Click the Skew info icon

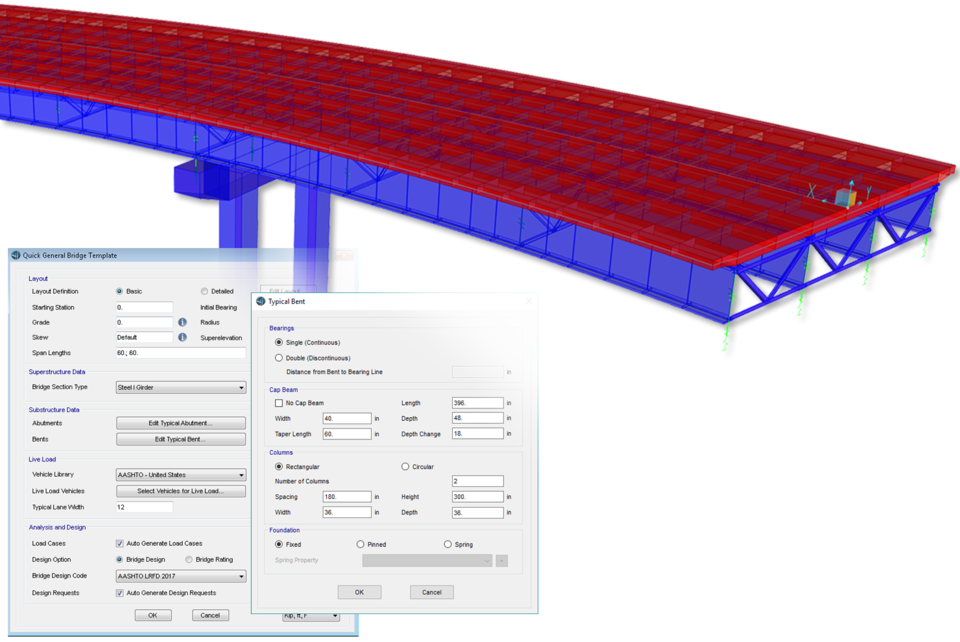[x=182, y=338]
